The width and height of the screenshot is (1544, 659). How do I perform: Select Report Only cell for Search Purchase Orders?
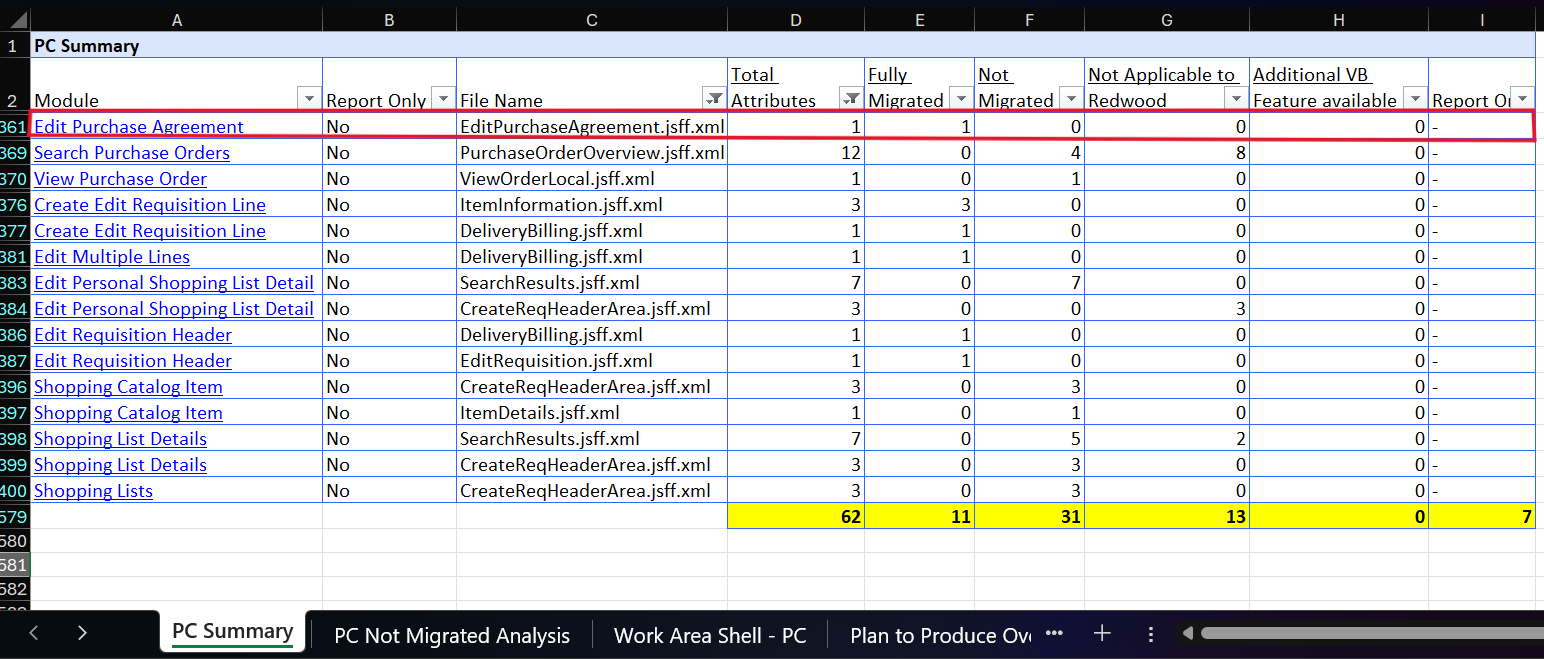389,153
